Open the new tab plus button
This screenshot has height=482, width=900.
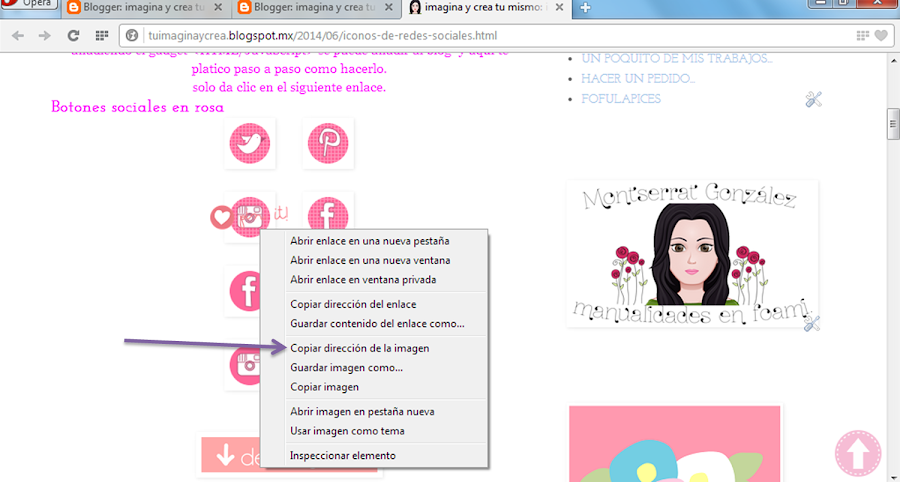585,7
